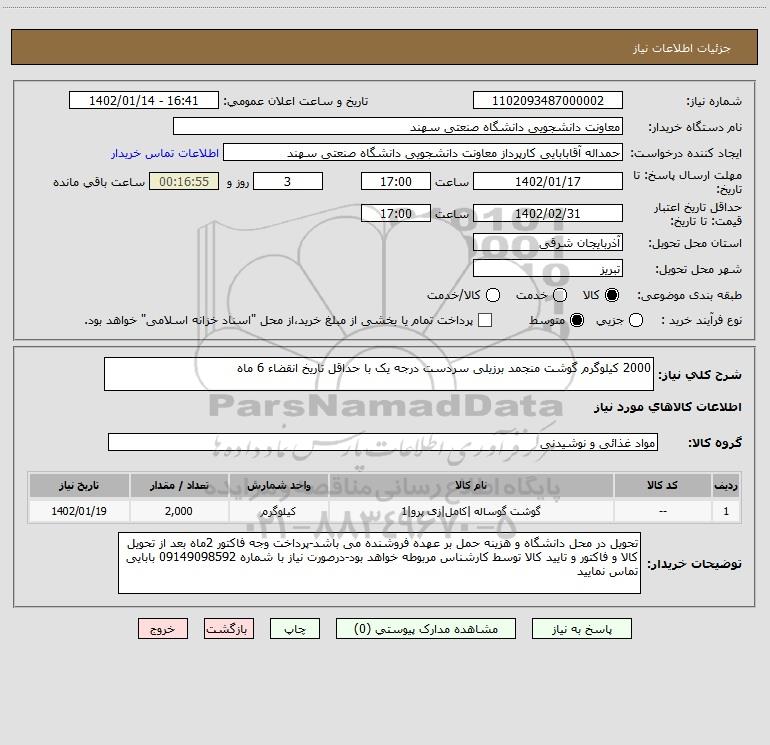Click the ردیف column header
Image resolution: width=770 pixels, height=745 pixels.
[726, 485]
